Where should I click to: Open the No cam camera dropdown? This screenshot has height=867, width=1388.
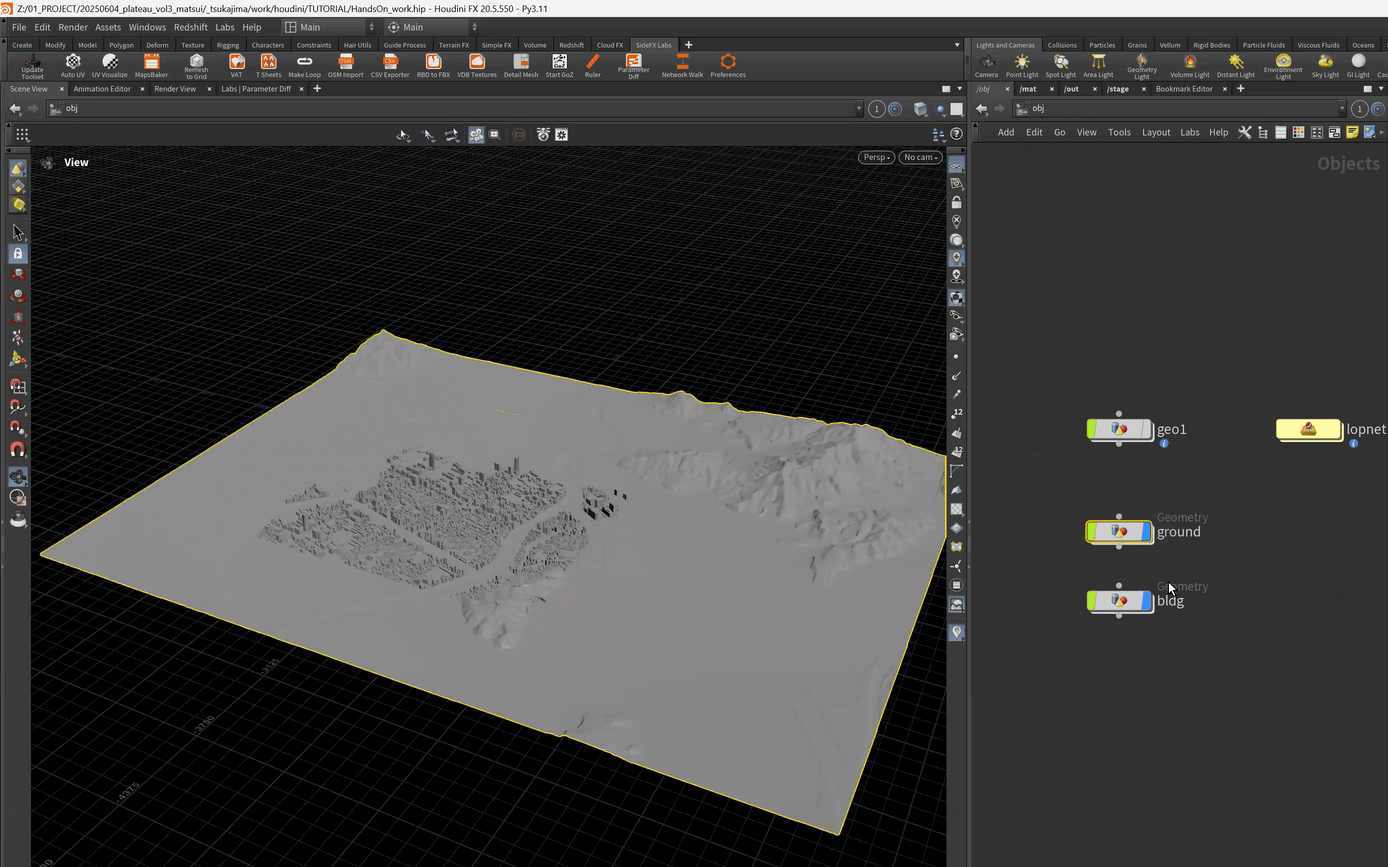click(920, 157)
